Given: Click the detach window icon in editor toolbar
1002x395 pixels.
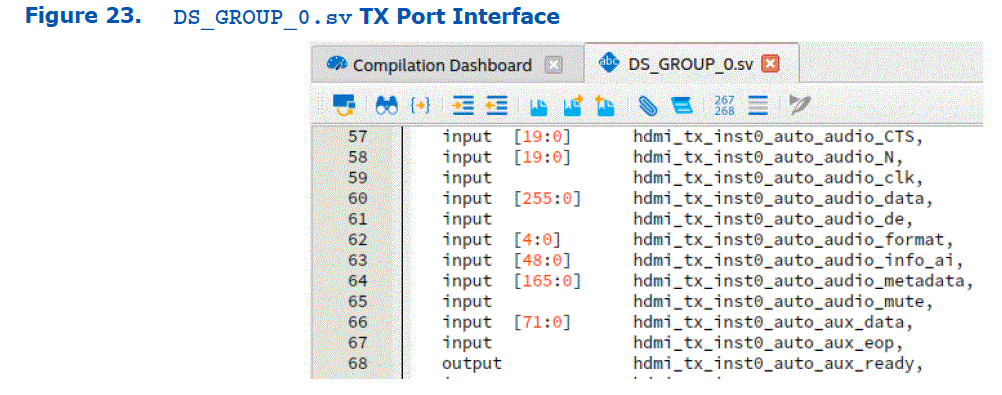Looking at the screenshot, I should 344,105.
